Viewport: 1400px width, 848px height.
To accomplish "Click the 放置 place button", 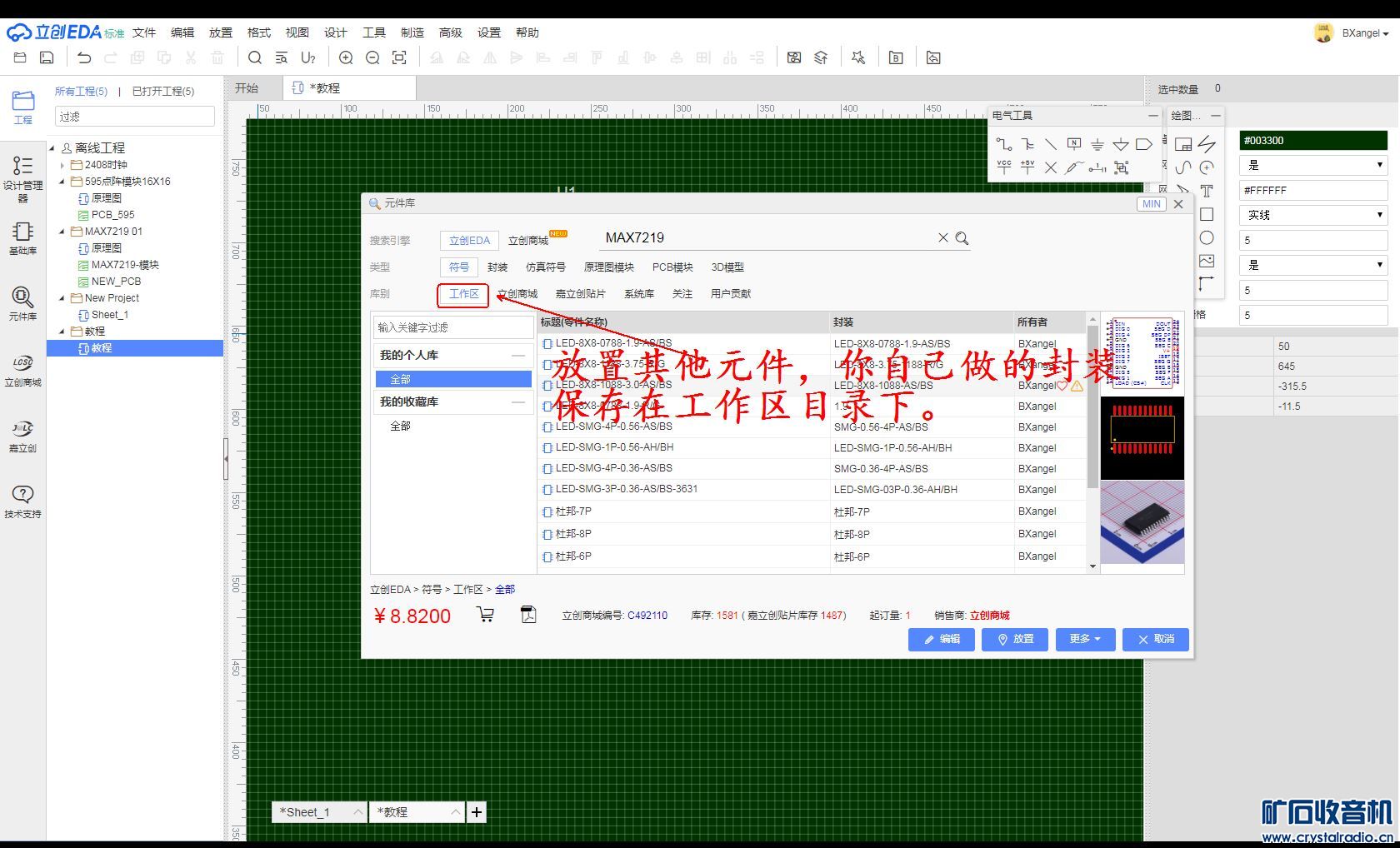I will 1015,639.
